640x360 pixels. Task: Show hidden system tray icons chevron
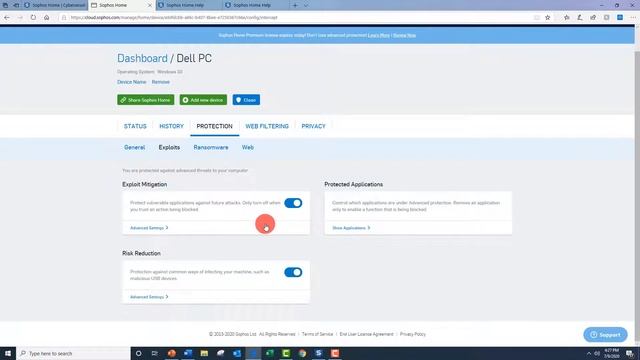tap(589, 353)
